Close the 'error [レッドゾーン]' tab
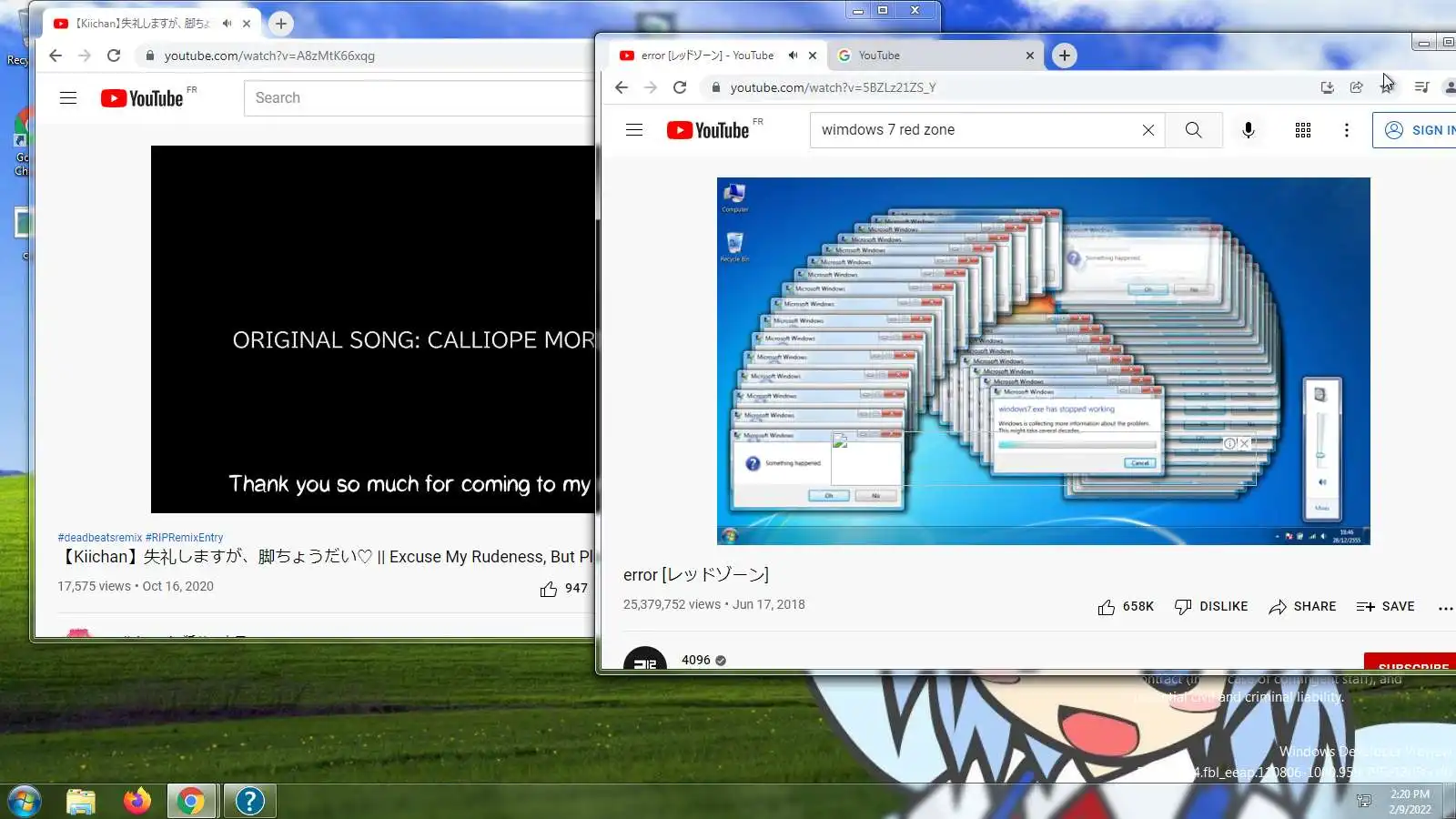Screen dimensions: 1456x819 [813, 56]
